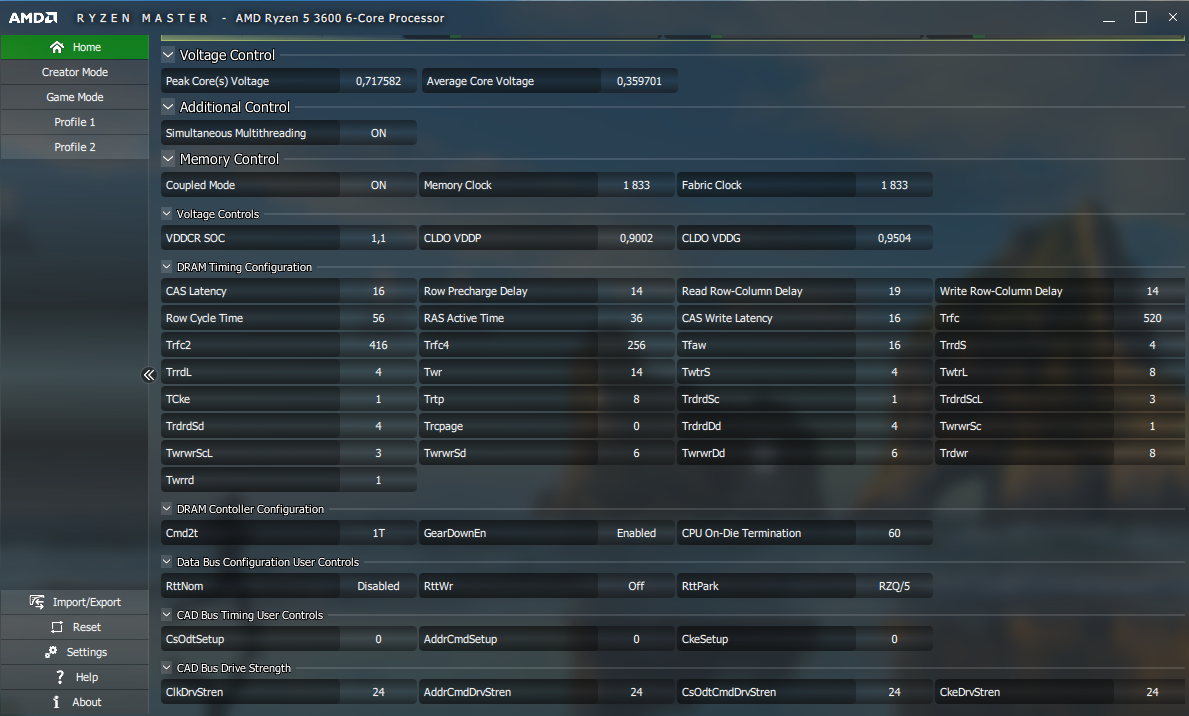
Task: Click the Reset icon
Action: click(57, 626)
